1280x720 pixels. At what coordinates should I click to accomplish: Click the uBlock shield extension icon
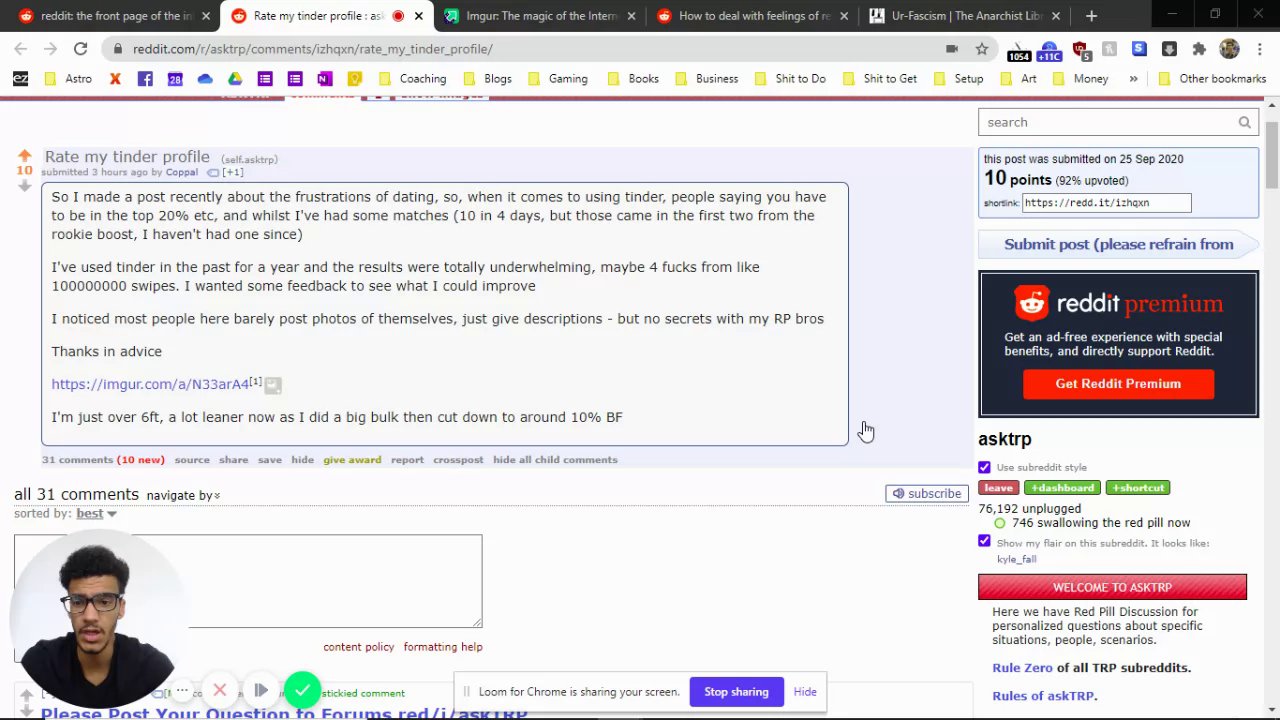[1079, 48]
